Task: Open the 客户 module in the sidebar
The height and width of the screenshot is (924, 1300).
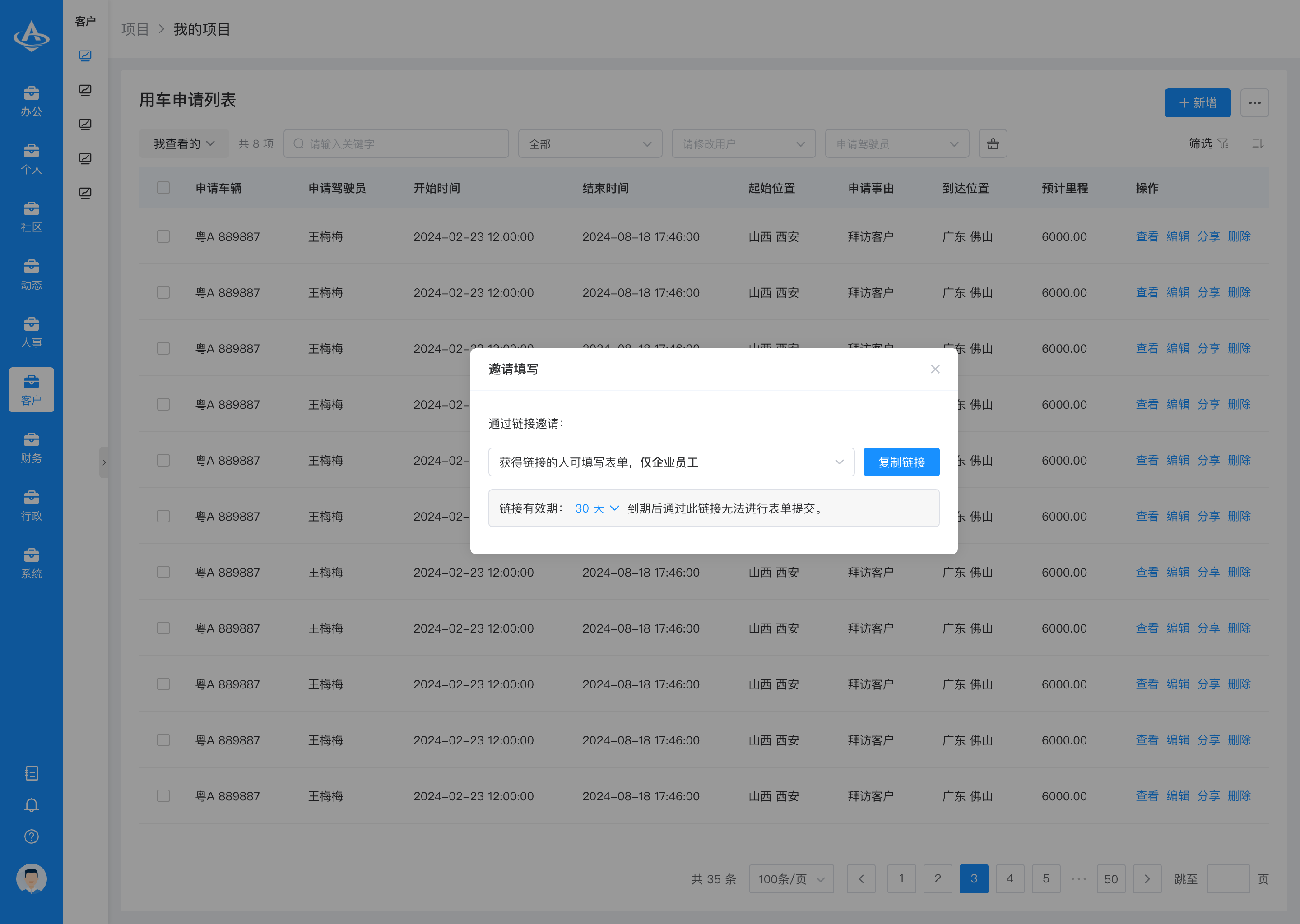Action: pos(31,390)
